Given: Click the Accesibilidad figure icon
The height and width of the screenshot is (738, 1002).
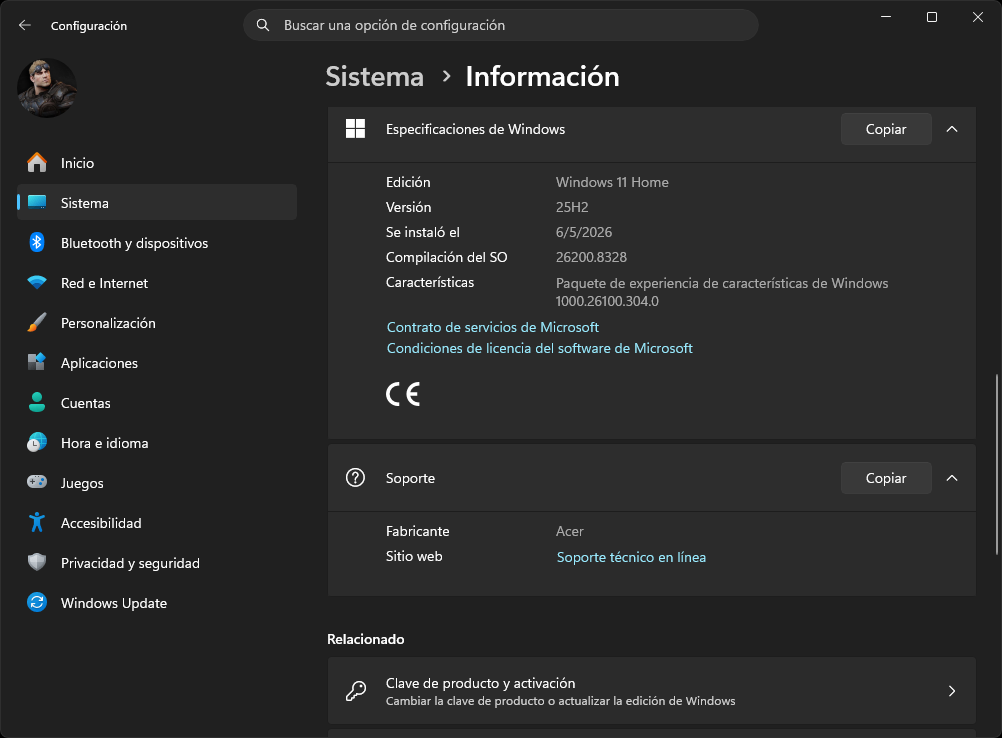Looking at the screenshot, I should pos(37,523).
